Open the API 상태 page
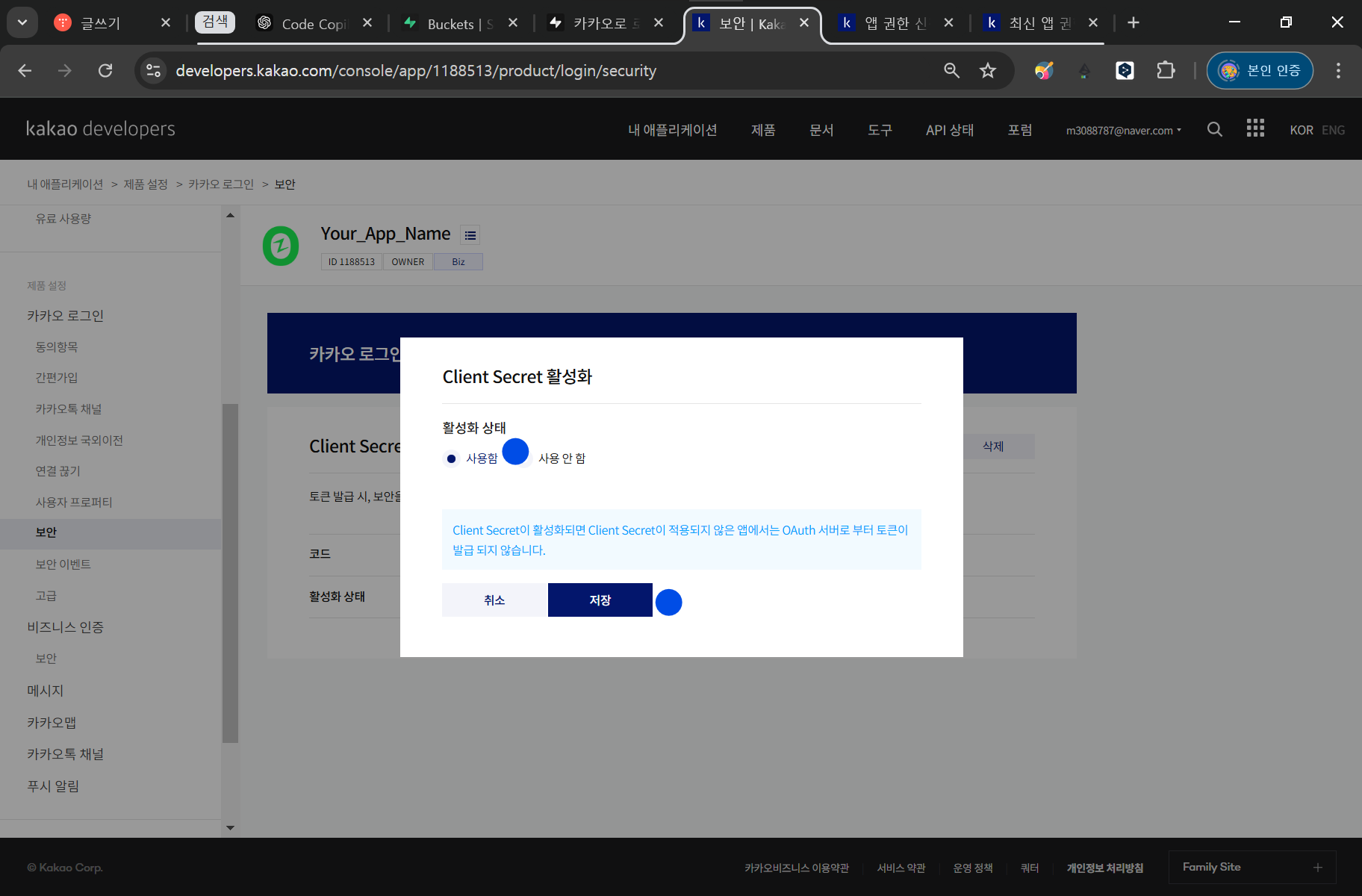Viewport: 1362px width, 896px height. 950,130
